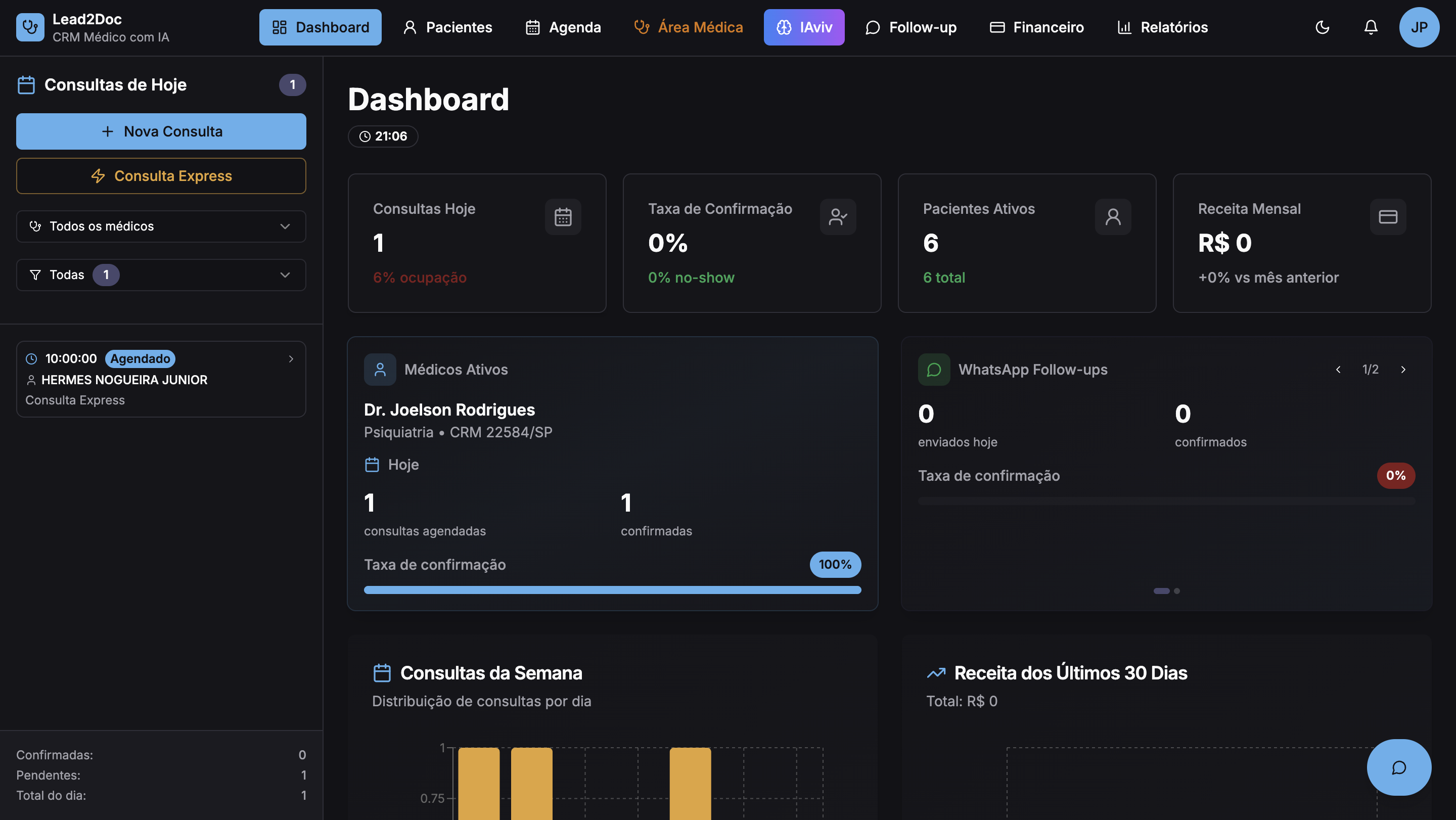Click user-check icon in Taxa de Confirmação card
1456x820 pixels.
(838, 217)
